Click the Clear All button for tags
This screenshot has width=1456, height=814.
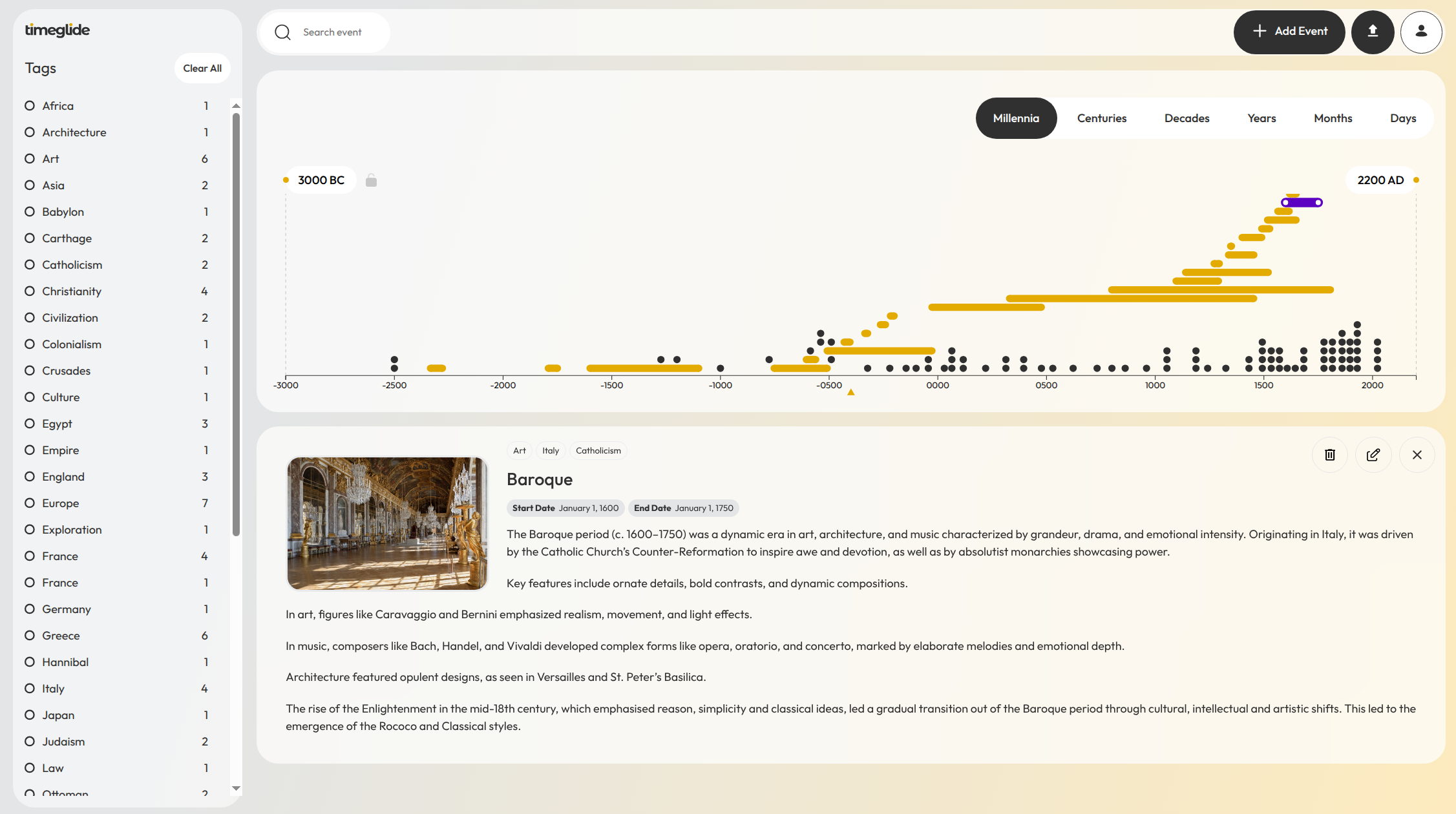[202, 68]
